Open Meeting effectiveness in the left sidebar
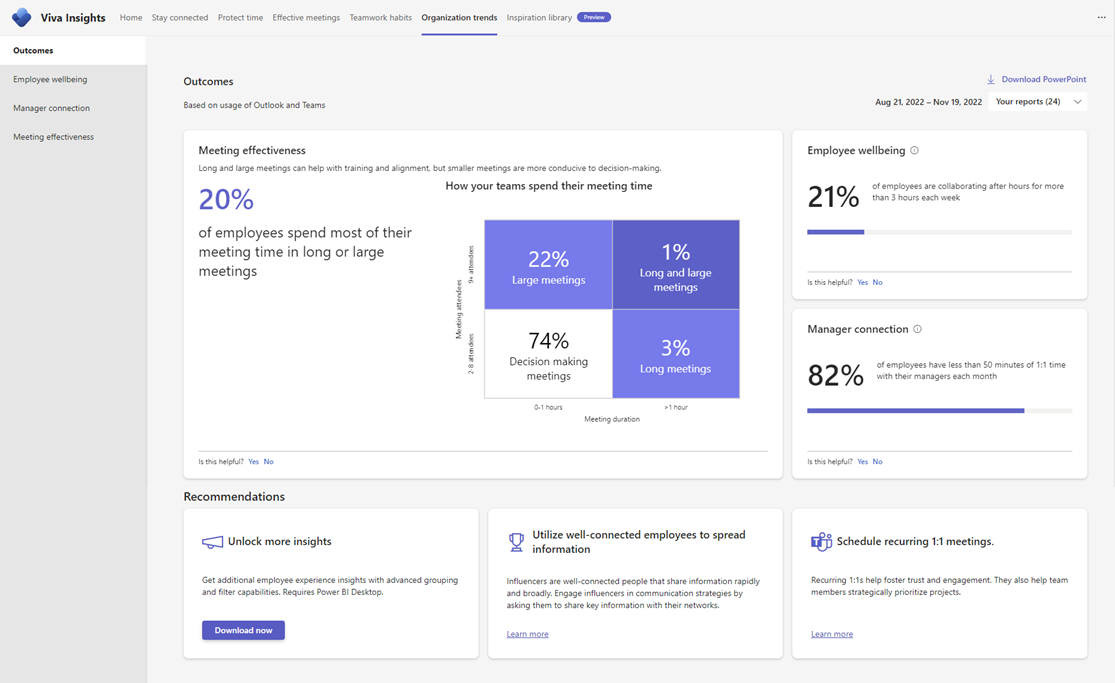Screen dimensions: 1115x683 click(73, 137)
